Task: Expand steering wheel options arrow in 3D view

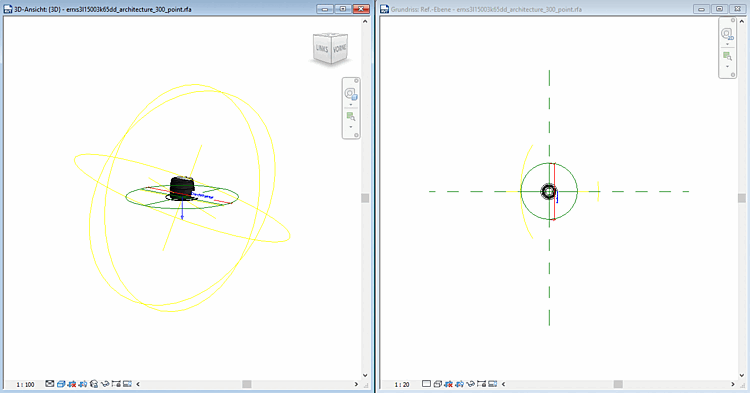Action: click(351, 105)
